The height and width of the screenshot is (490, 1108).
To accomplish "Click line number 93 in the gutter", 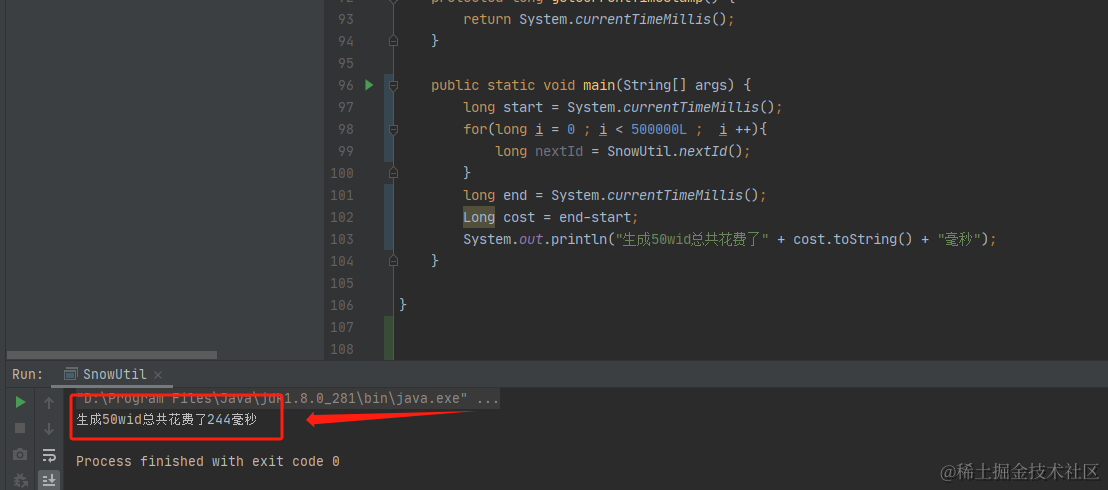I will pos(345,19).
